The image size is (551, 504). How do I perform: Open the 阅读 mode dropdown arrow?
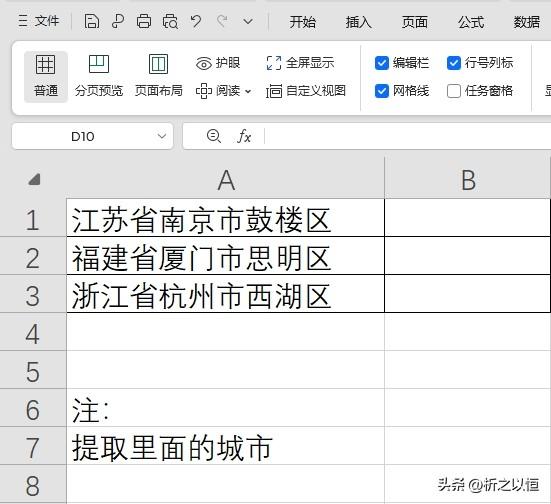[x=248, y=91]
